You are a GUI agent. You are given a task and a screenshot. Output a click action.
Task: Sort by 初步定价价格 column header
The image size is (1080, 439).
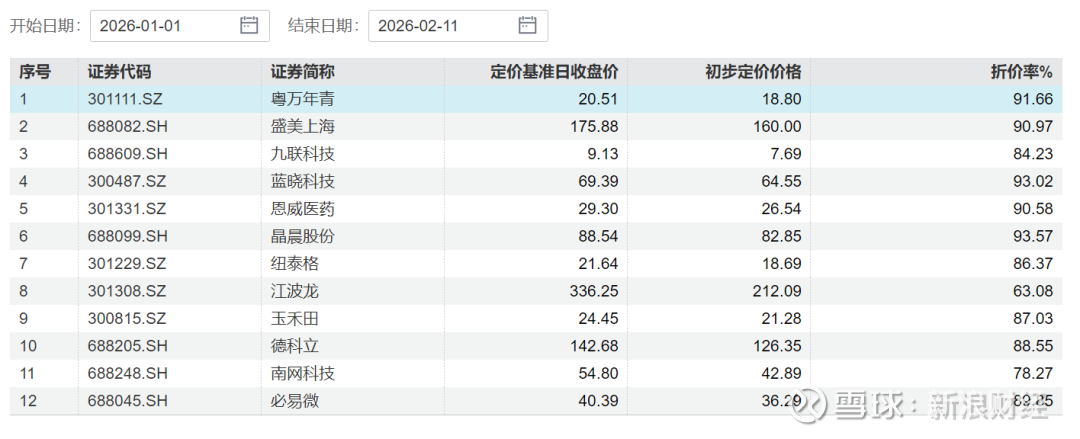pos(753,72)
